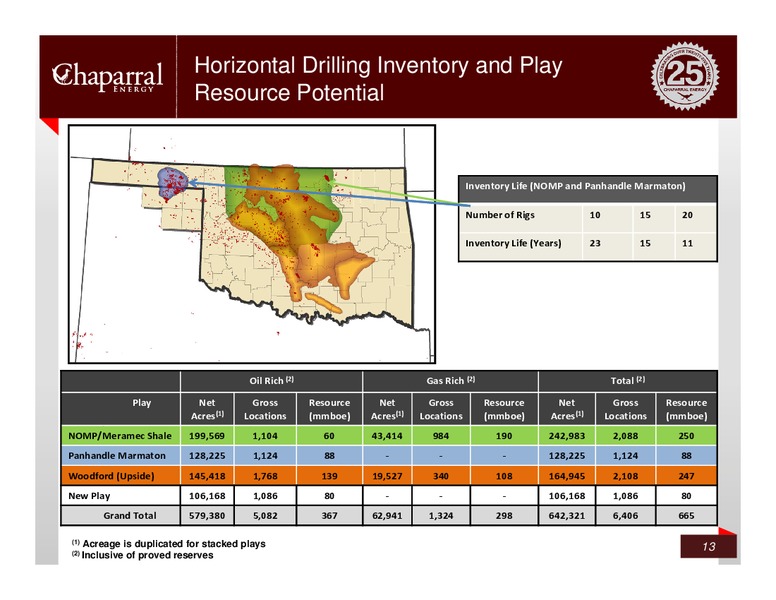Click the grand total gas locations cell 1,324
Viewport: 776px width, 600px height.
click(x=440, y=515)
